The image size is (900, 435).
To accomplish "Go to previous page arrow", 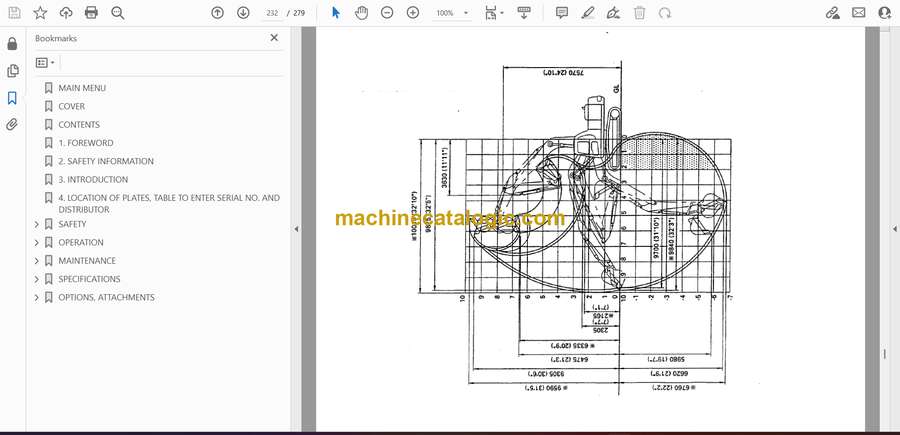I will tap(218, 13).
